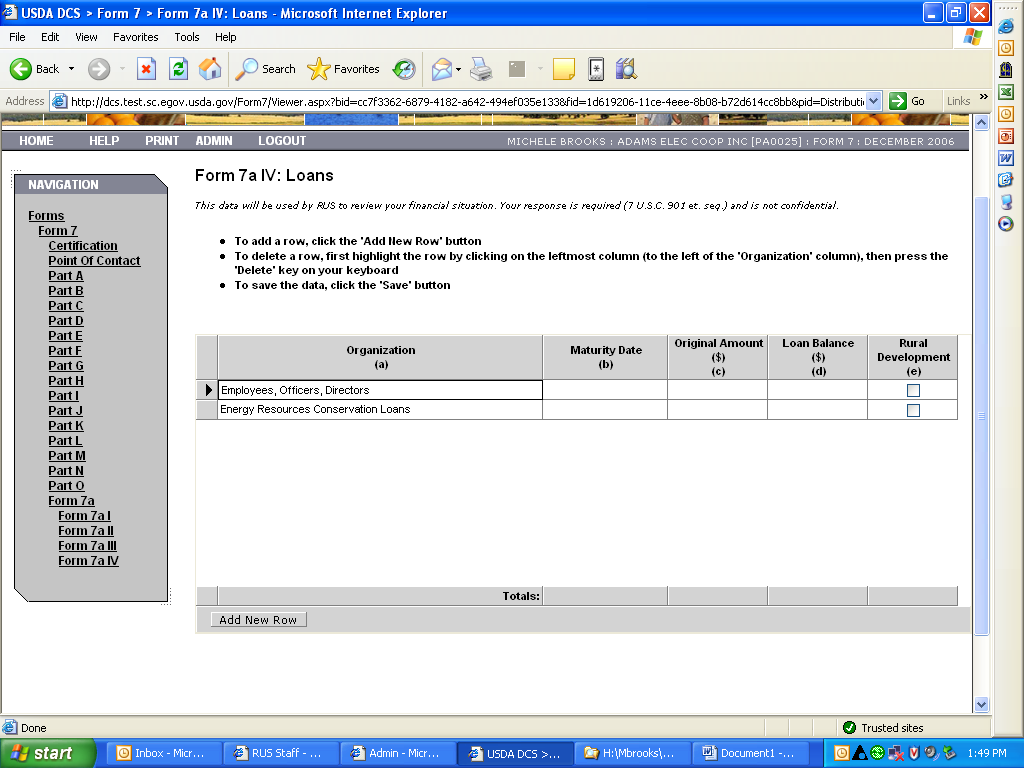
Task: Click the Start button on the taskbar
Action: [47, 753]
